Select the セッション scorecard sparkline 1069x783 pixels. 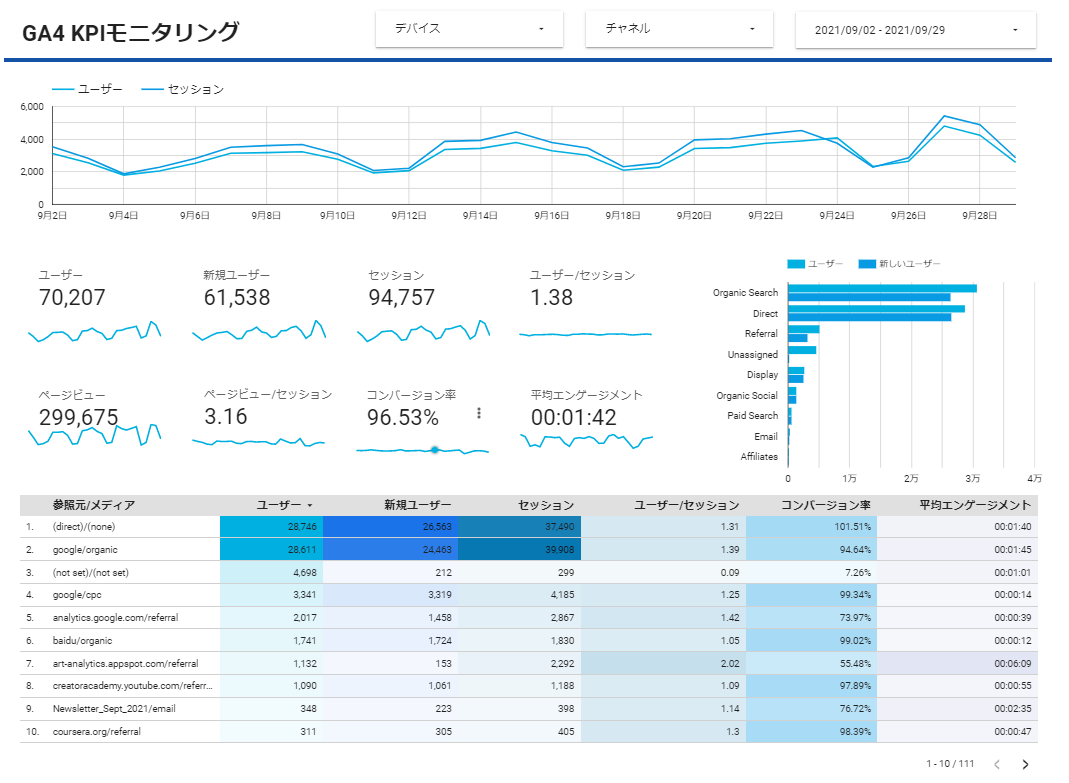click(423, 331)
